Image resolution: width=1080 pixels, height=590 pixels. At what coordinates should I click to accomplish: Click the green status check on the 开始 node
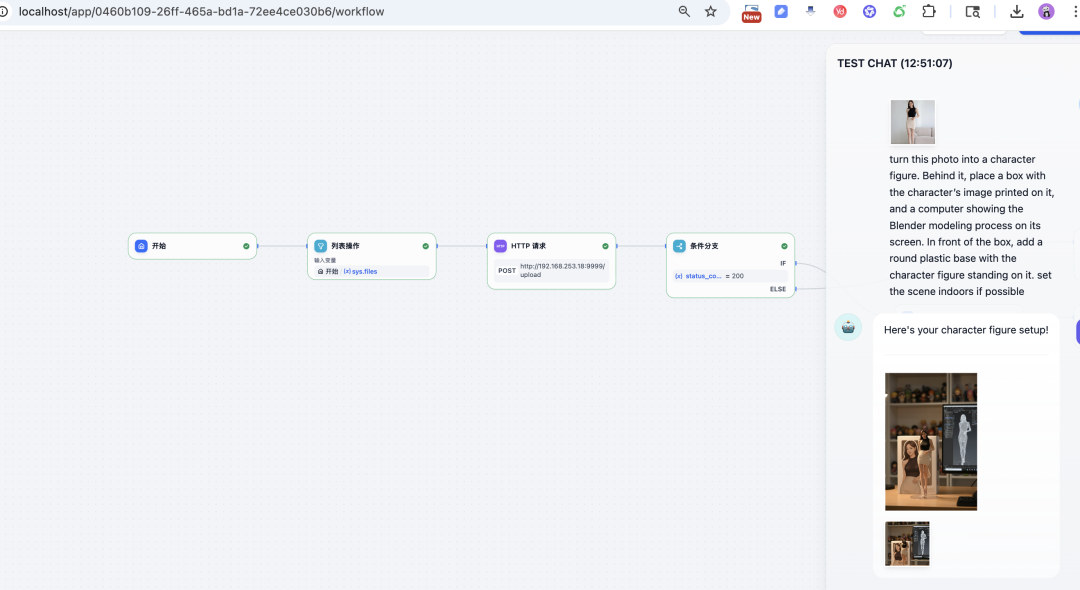pyautogui.click(x=245, y=245)
